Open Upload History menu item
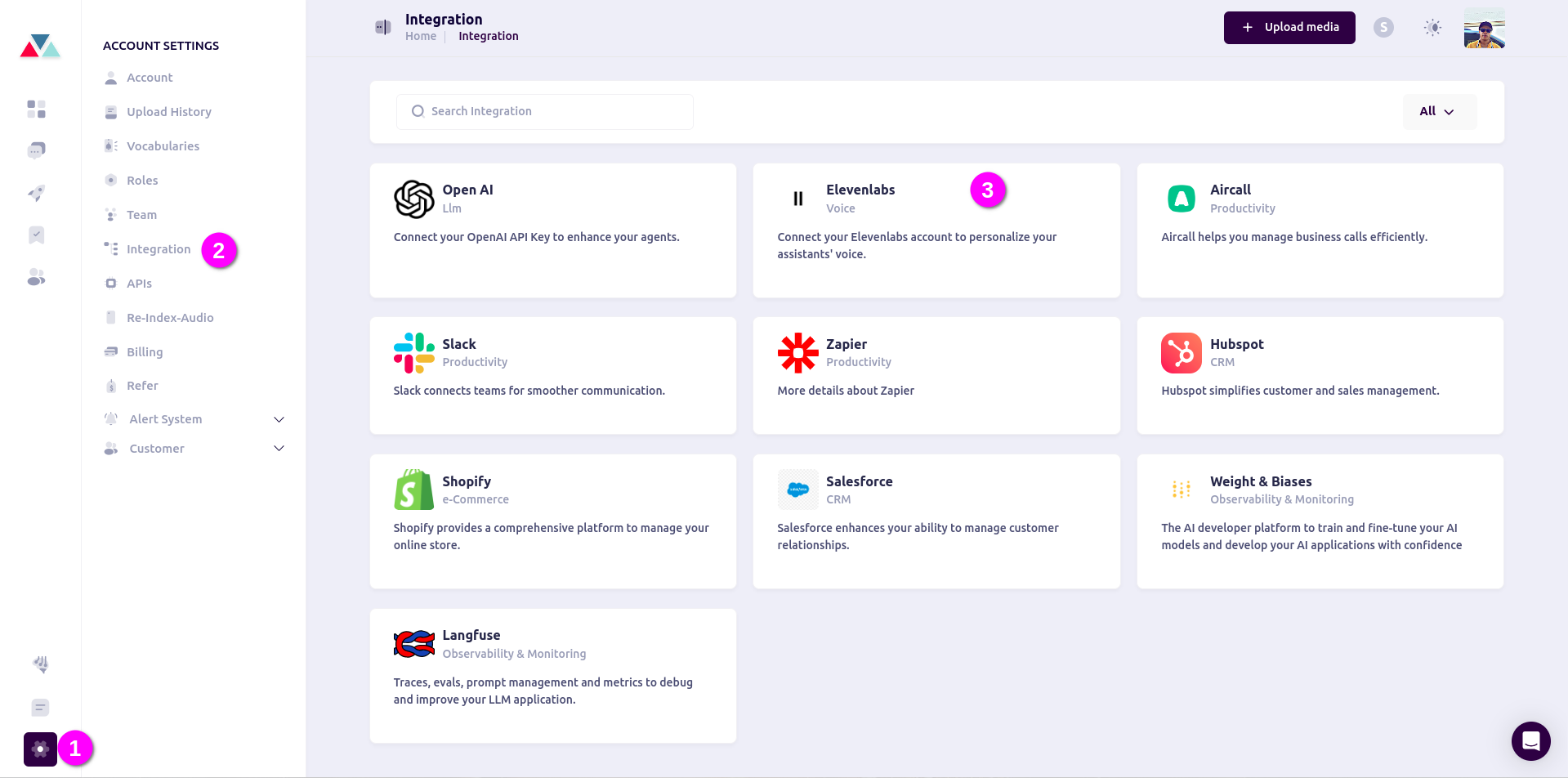The width and height of the screenshot is (1568, 778). click(x=168, y=112)
